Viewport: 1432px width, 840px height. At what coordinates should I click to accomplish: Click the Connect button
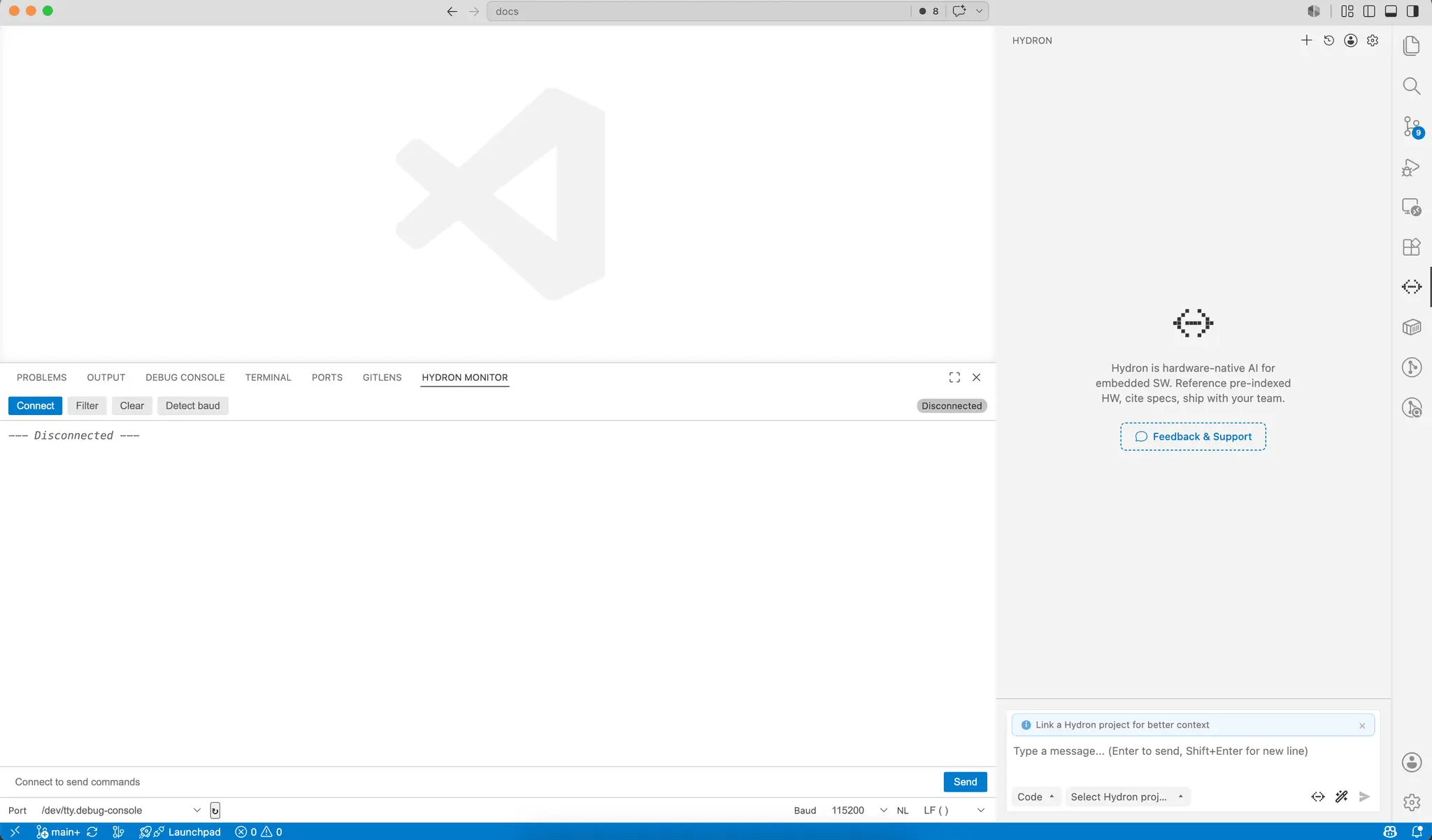36,406
